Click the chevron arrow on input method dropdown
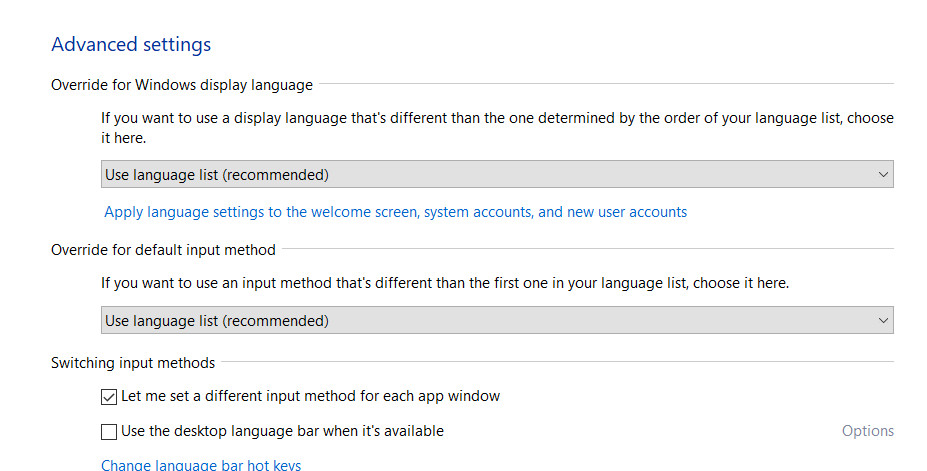Viewport: 927px width, 471px height. point(882,321)
